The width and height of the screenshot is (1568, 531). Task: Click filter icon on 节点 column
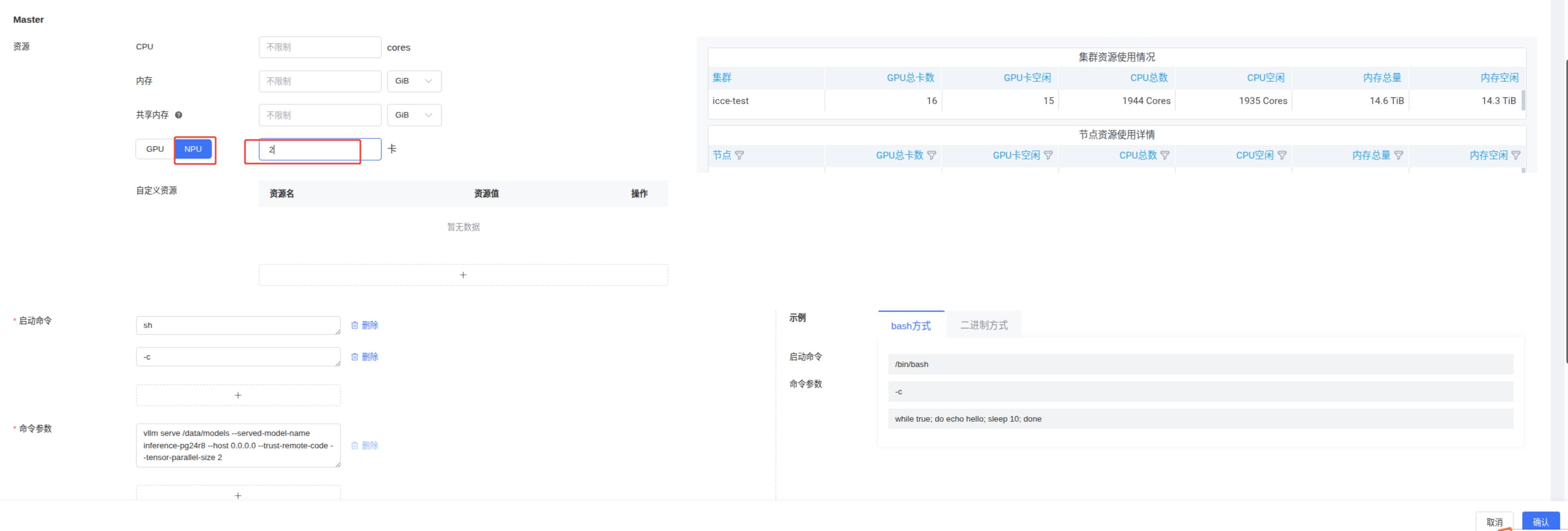click(739, 155)
